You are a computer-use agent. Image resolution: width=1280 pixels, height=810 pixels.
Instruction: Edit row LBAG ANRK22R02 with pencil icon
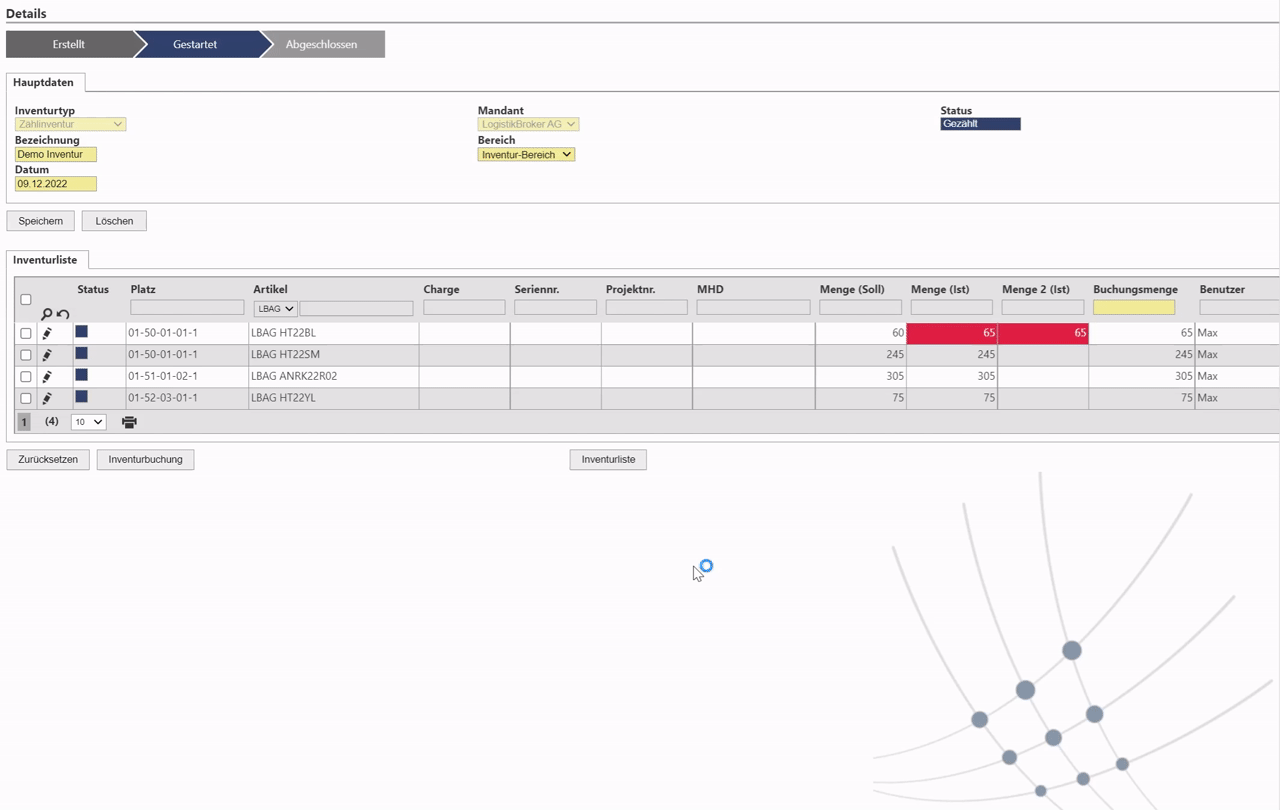(47, 377)
